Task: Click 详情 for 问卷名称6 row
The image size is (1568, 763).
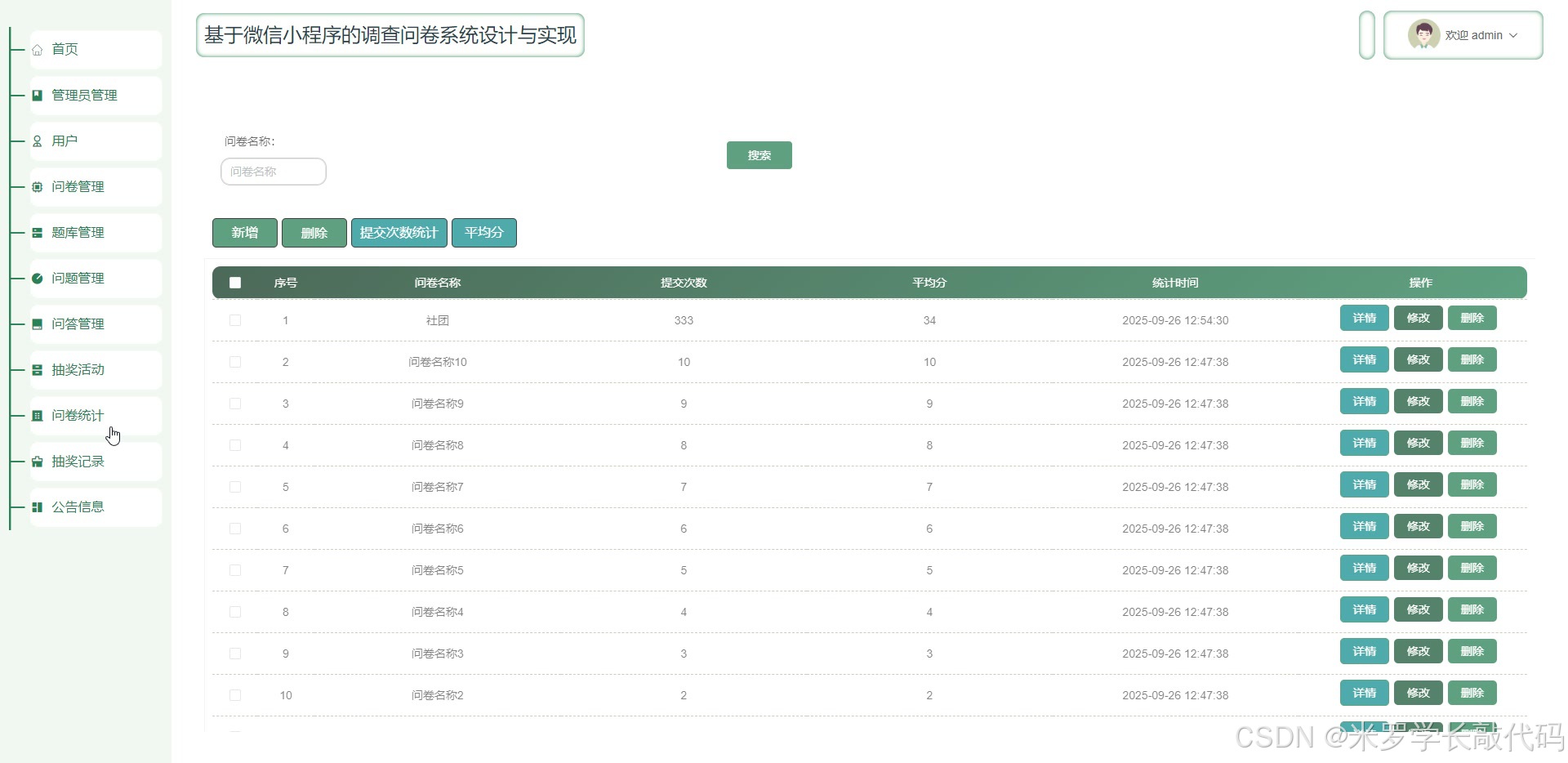Action: click(x=1364, y=526)
